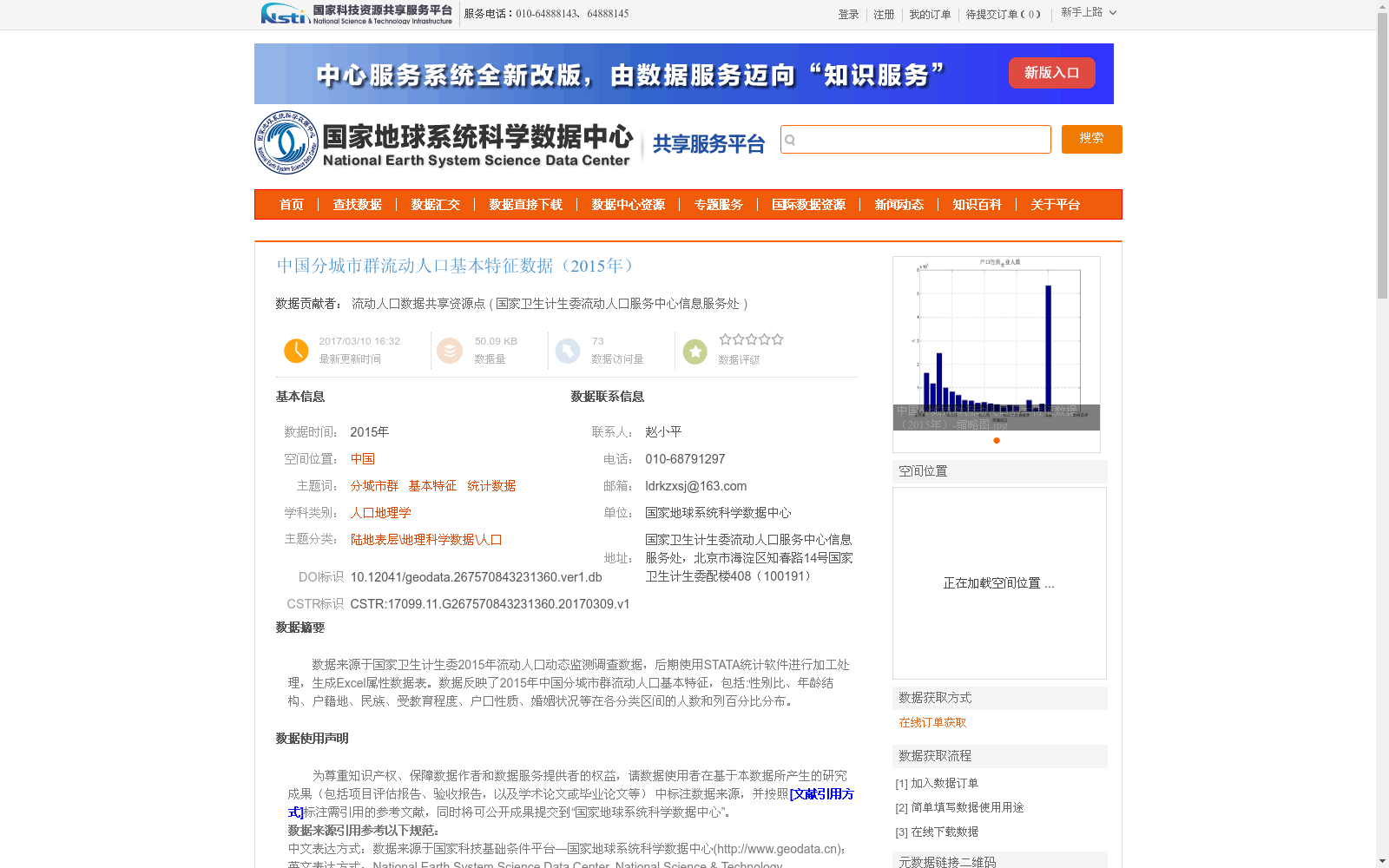
Task: Open the 首页 menu item
Action: pos(292,205)
